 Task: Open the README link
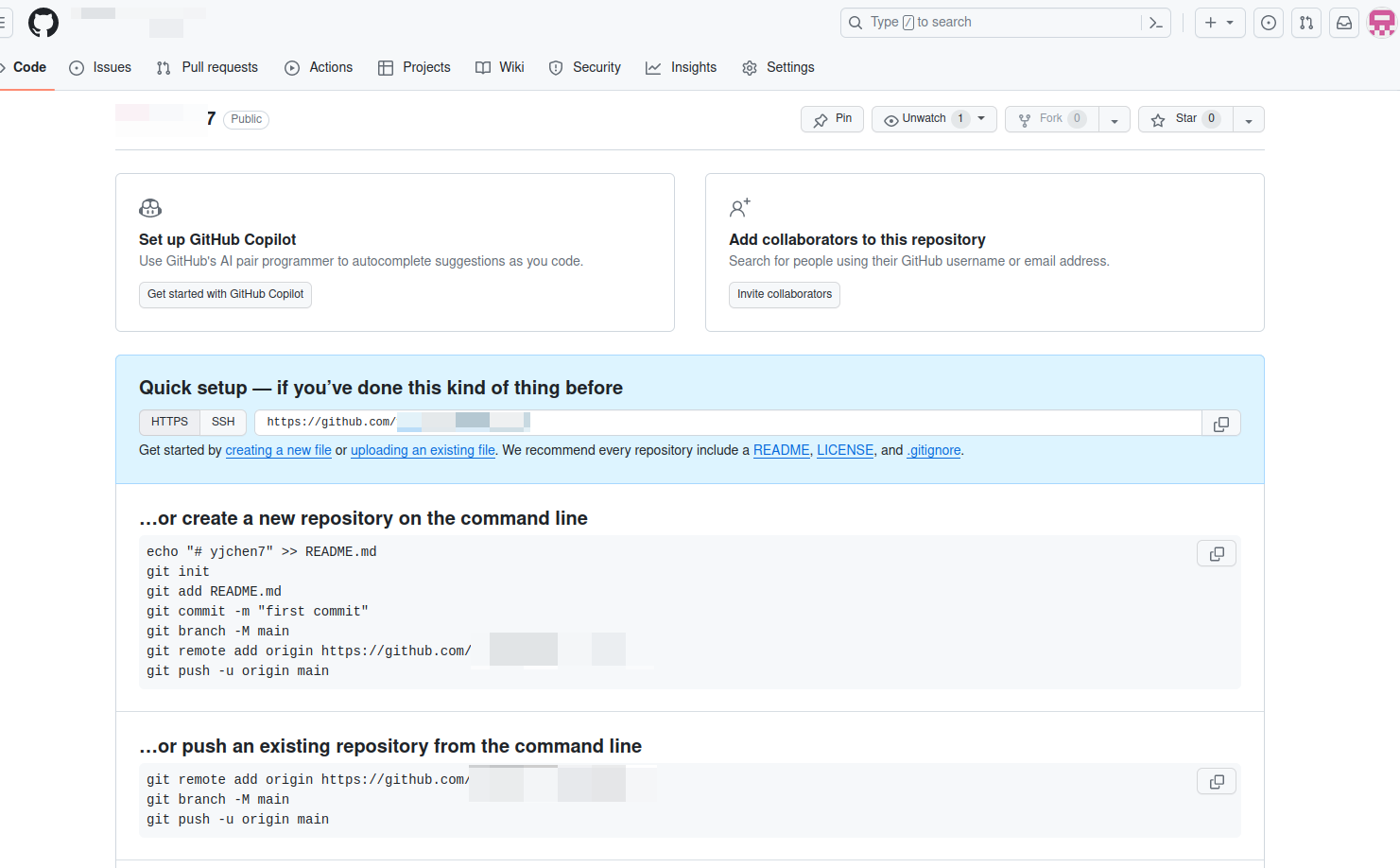coord(781,450)
